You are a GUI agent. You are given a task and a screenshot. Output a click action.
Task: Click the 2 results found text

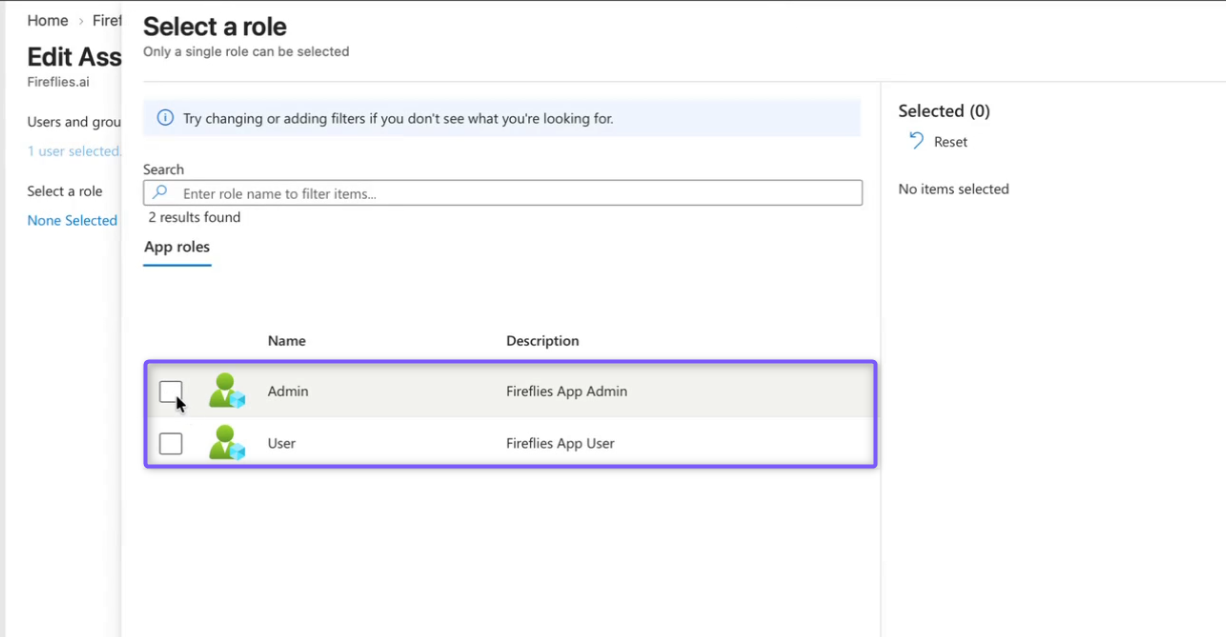pyautogui.click(x=195, y=217)
